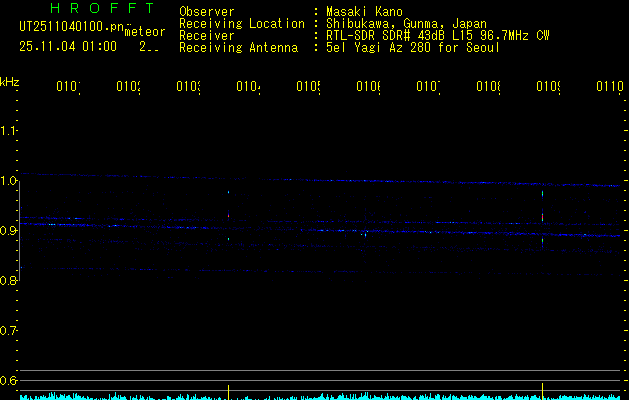The image size is (629, 400).
Task: Click the left yellow marker at the bottom
Action: pos(229,389)
